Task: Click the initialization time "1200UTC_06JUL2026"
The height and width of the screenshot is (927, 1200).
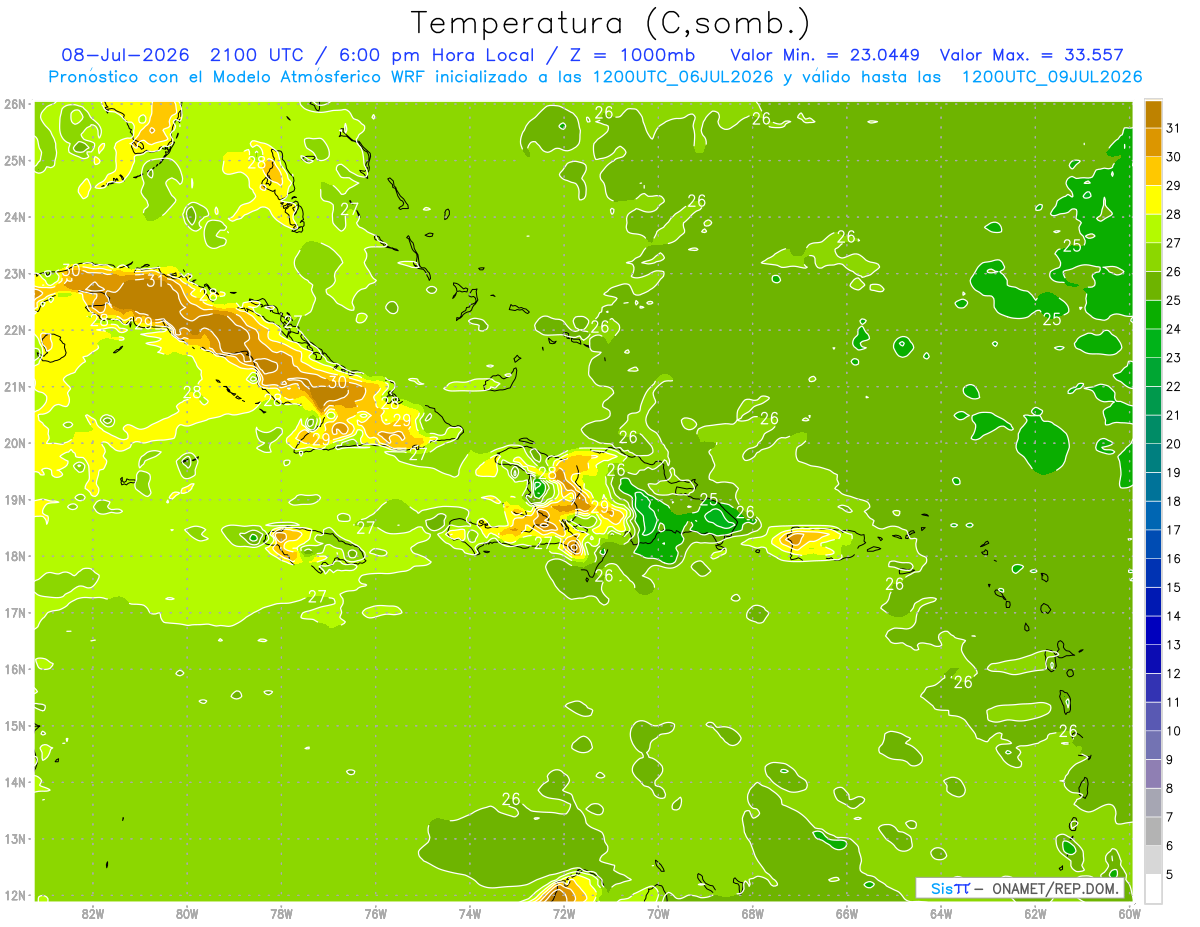Action: point(683,77)
